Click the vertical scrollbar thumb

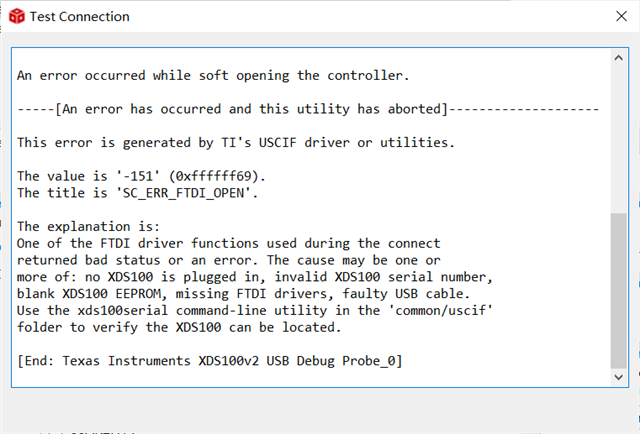point(619,290)
